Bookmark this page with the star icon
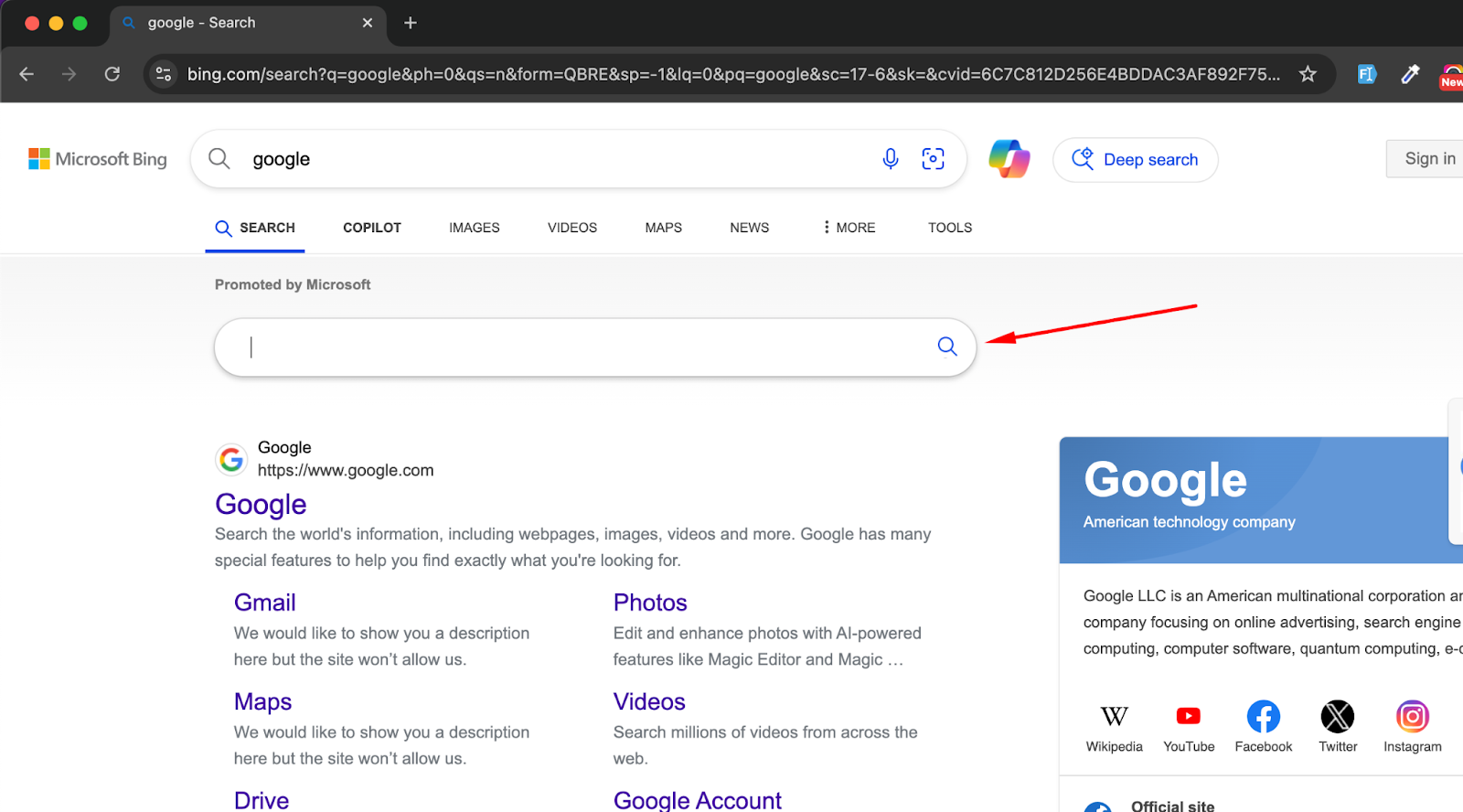The image size is (1463, 812). 1308,74
